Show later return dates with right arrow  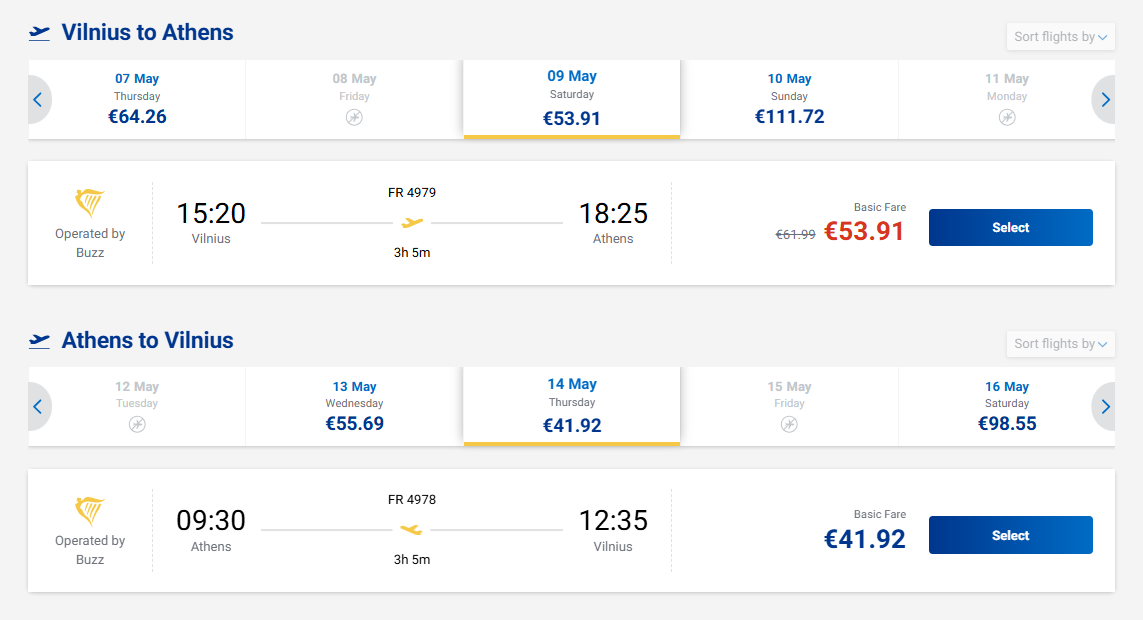point(1105,407)
